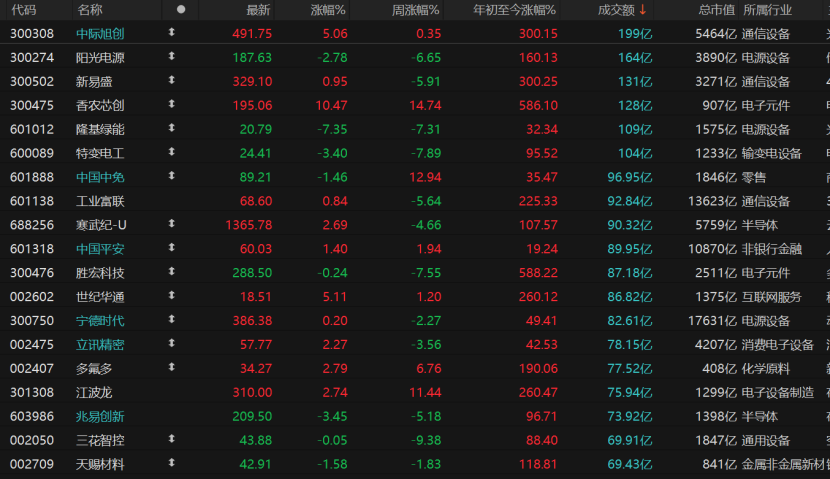Image resolution: width=830 pixels, height=479 pixels.
Task: Click the up-down marker icon in 中国平安 row
Action: [172, 248]
